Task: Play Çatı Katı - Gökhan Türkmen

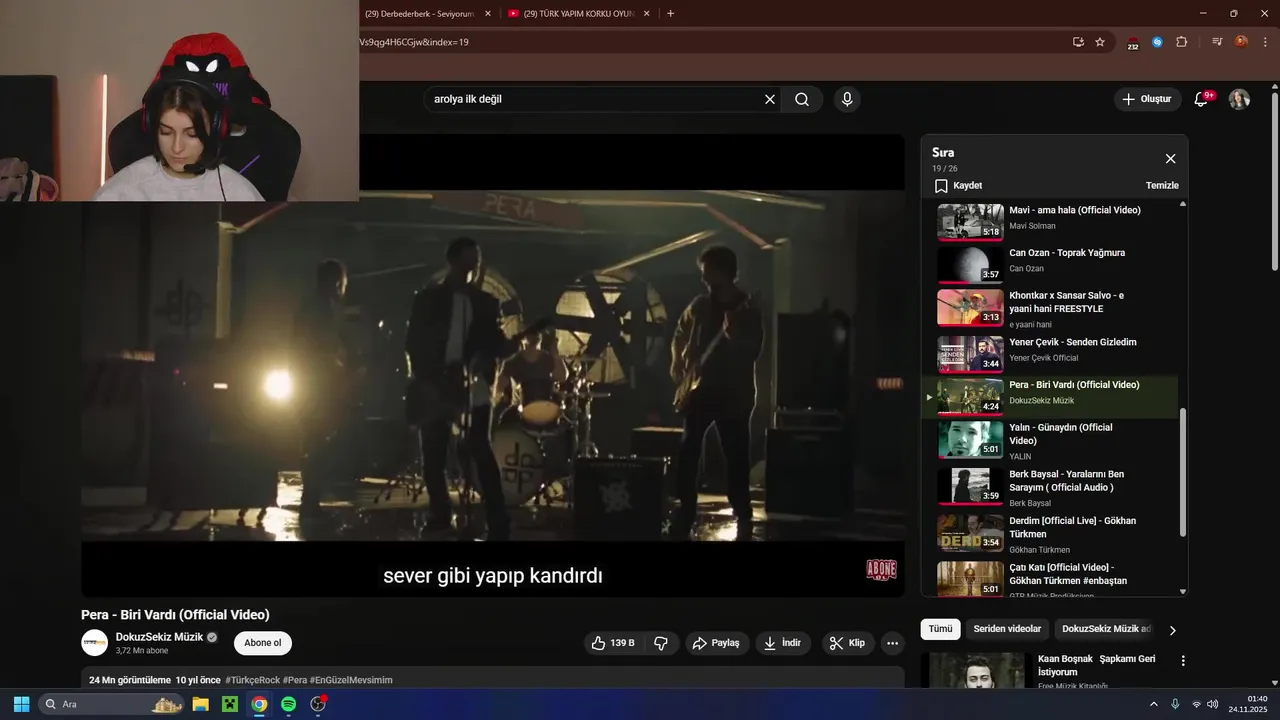Action: click(1050, 579)
